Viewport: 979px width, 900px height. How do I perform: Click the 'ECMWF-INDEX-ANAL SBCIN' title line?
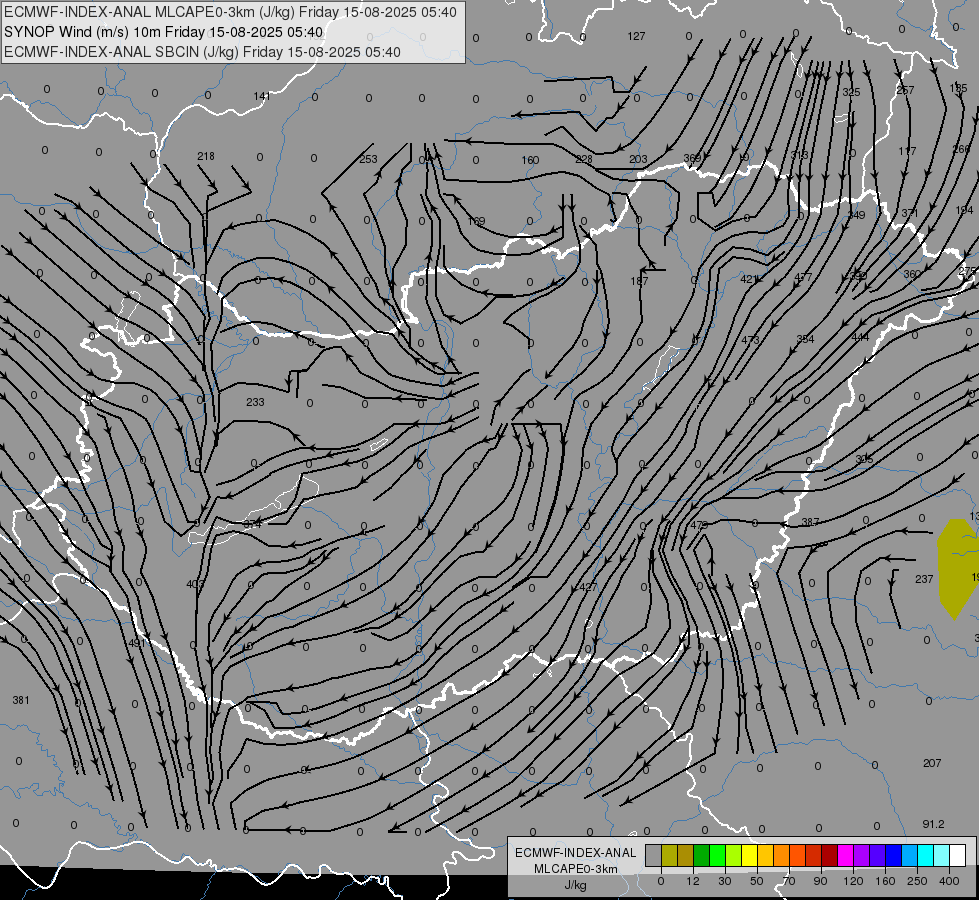(202, 52)
